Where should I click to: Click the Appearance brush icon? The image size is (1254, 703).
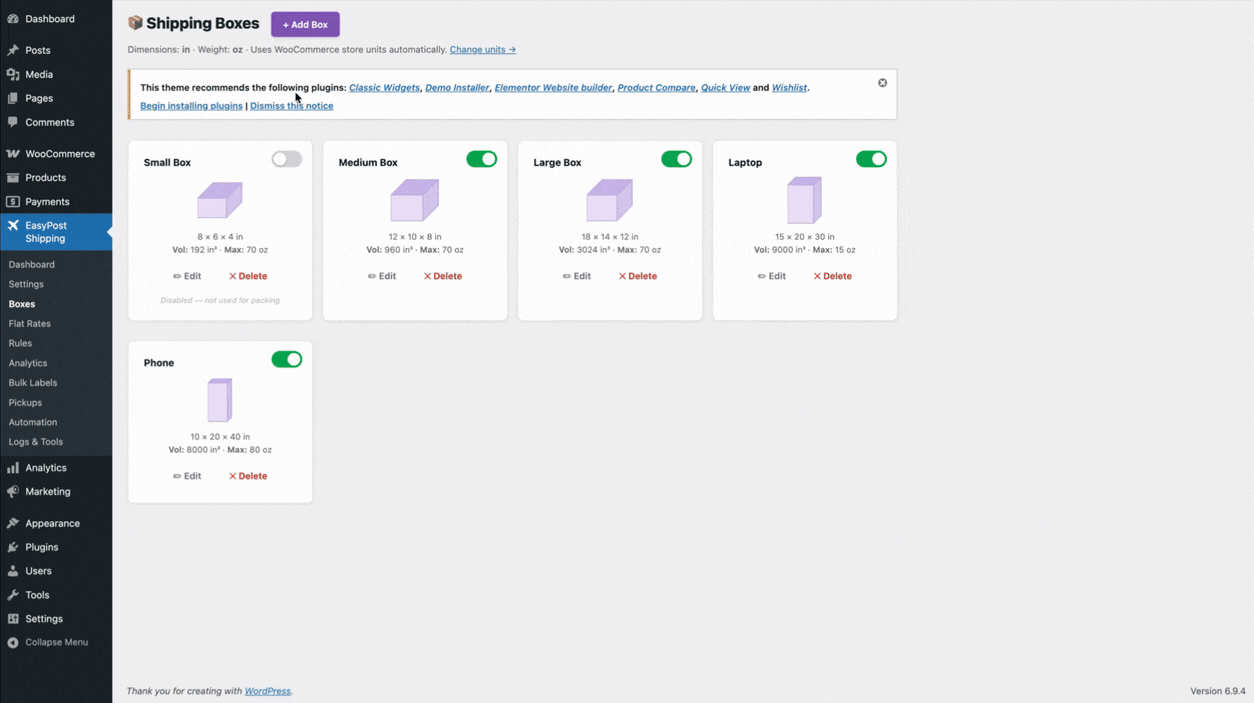tap(13, 523)
